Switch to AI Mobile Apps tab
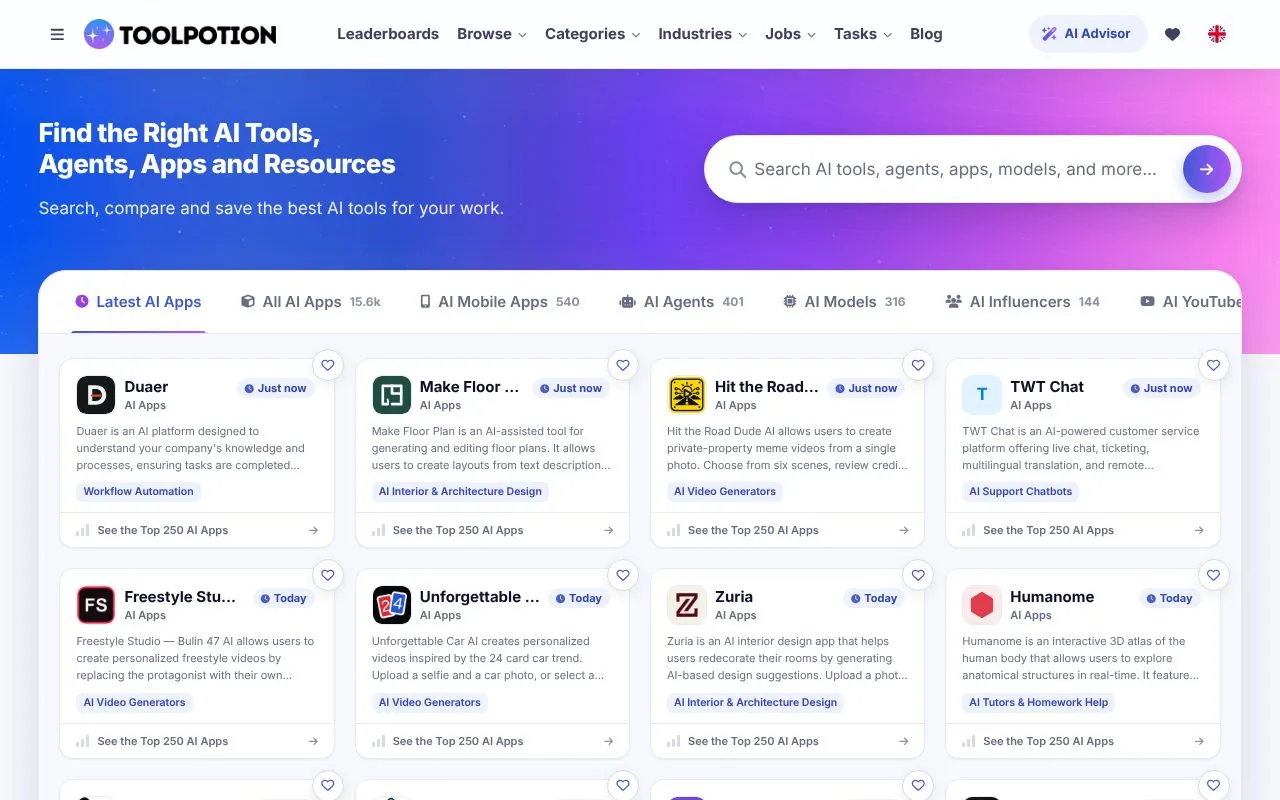Screen dimensions: 1280x800 [499, 302]
